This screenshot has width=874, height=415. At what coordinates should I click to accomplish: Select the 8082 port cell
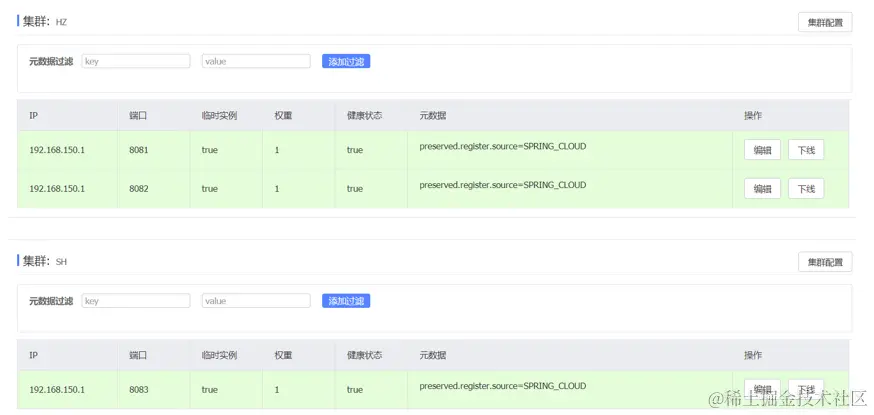[139, 188]
